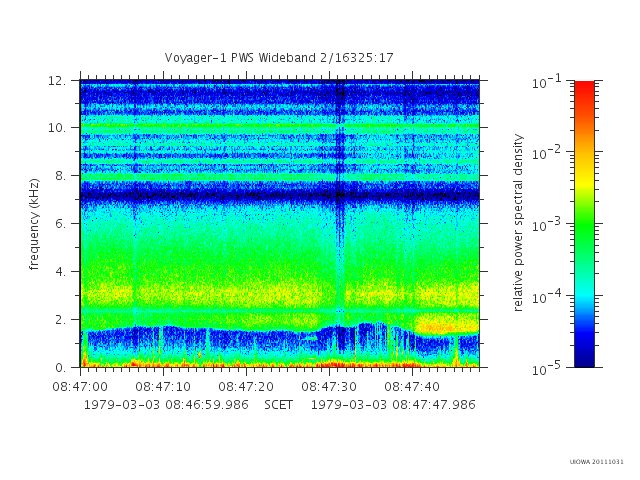Click the 10^-5 colorbar label

tap(546, 368)
